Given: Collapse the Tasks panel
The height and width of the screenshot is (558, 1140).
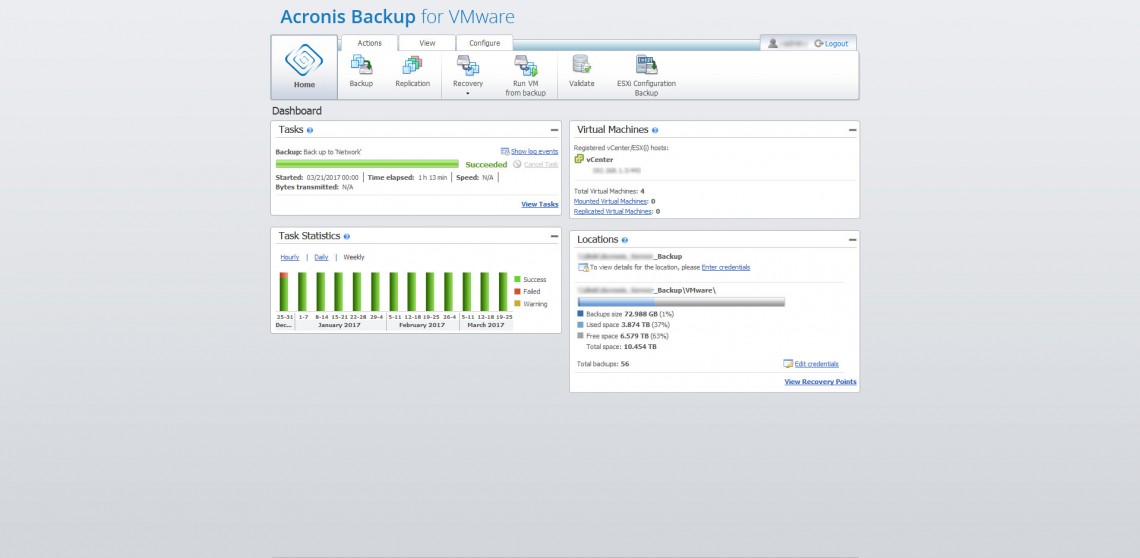Looking at the screenshot, I should (554, 130).
